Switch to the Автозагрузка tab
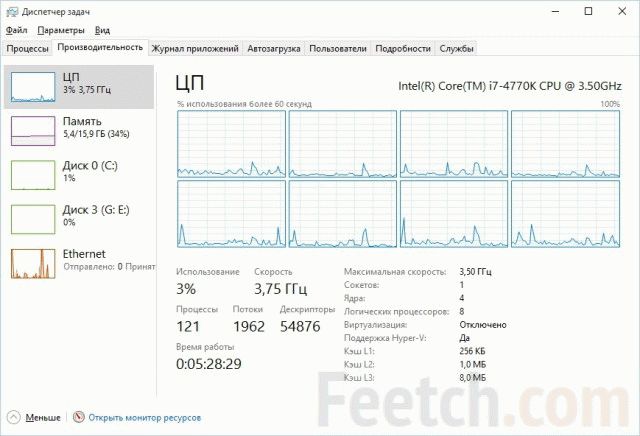Screen dimensions: 640x436 (x=273, y=49)
